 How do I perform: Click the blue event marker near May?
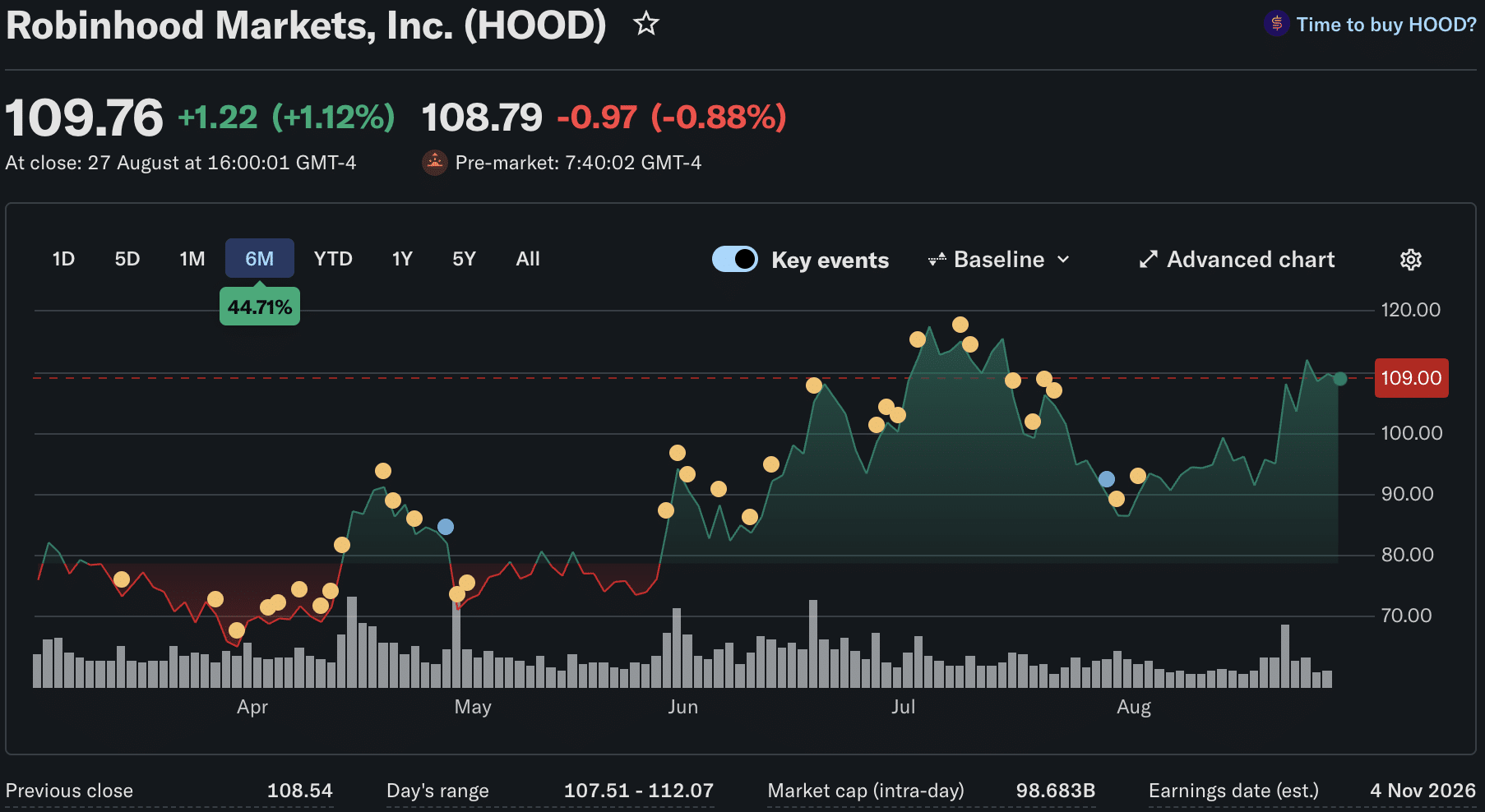coord(446,527)
